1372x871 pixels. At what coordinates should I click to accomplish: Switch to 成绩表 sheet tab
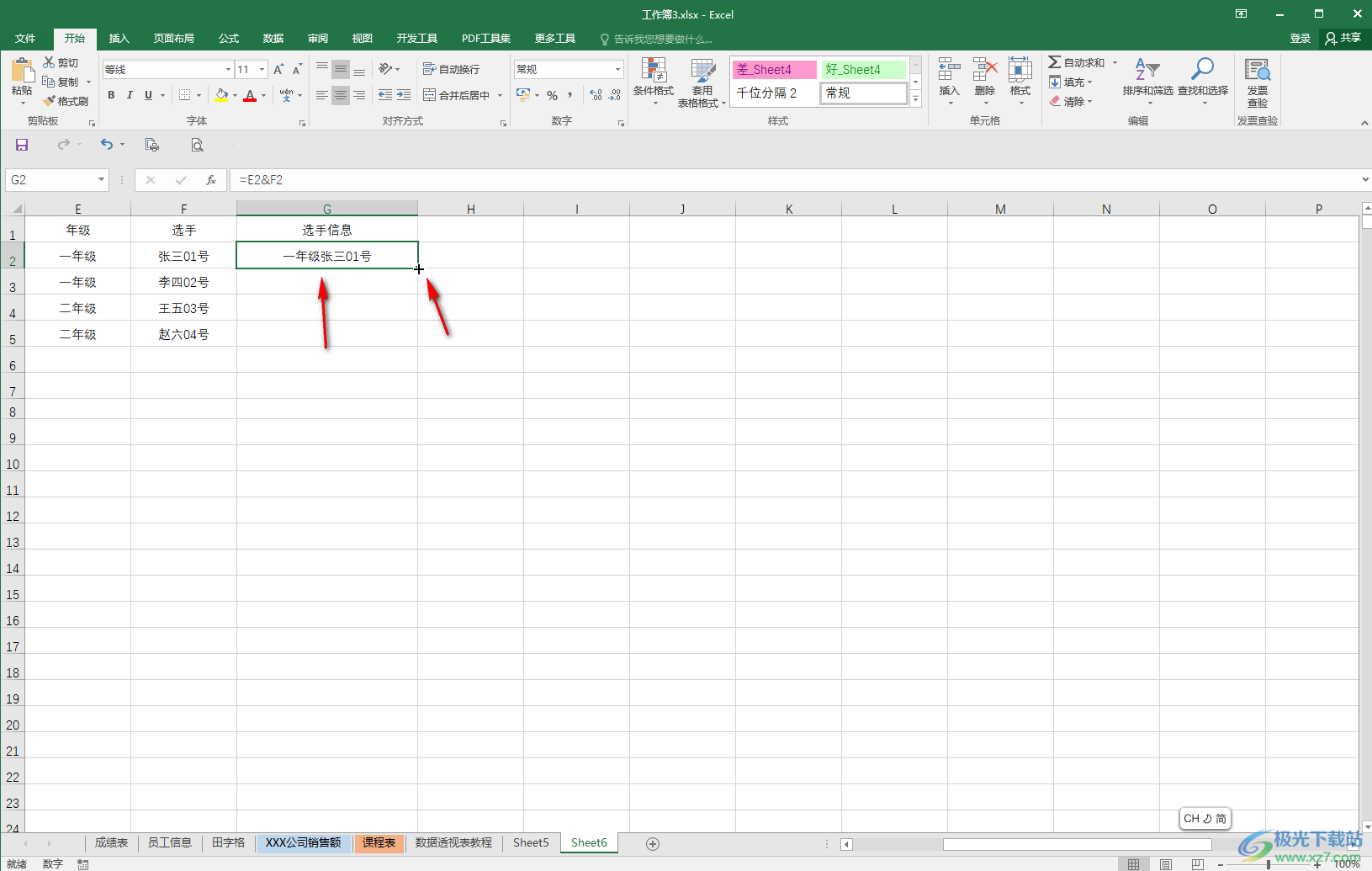111,842
